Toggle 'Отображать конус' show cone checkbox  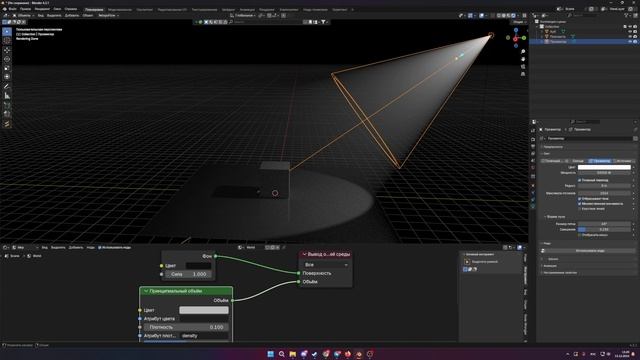[580, 235]
